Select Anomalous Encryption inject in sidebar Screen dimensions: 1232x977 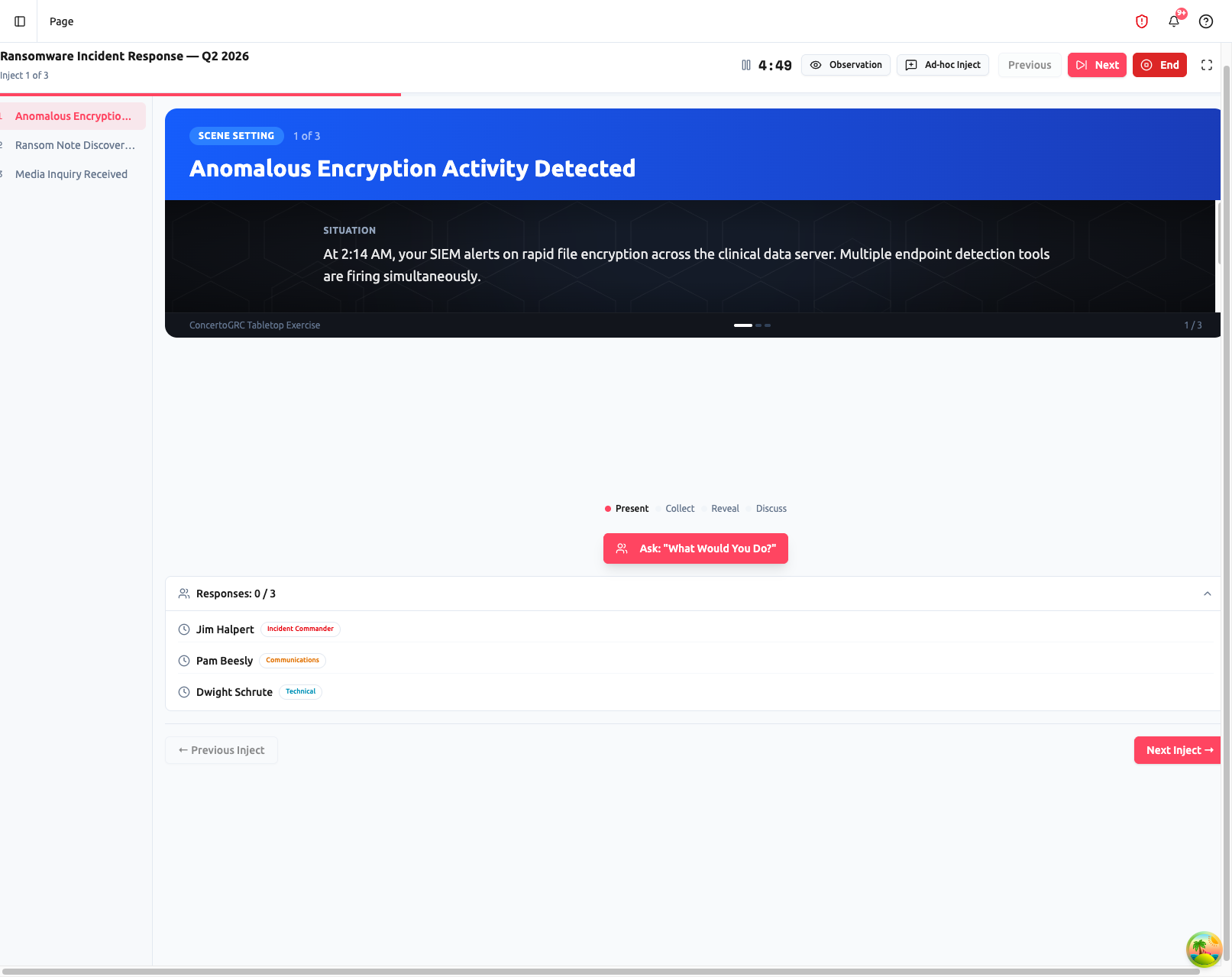73,116
